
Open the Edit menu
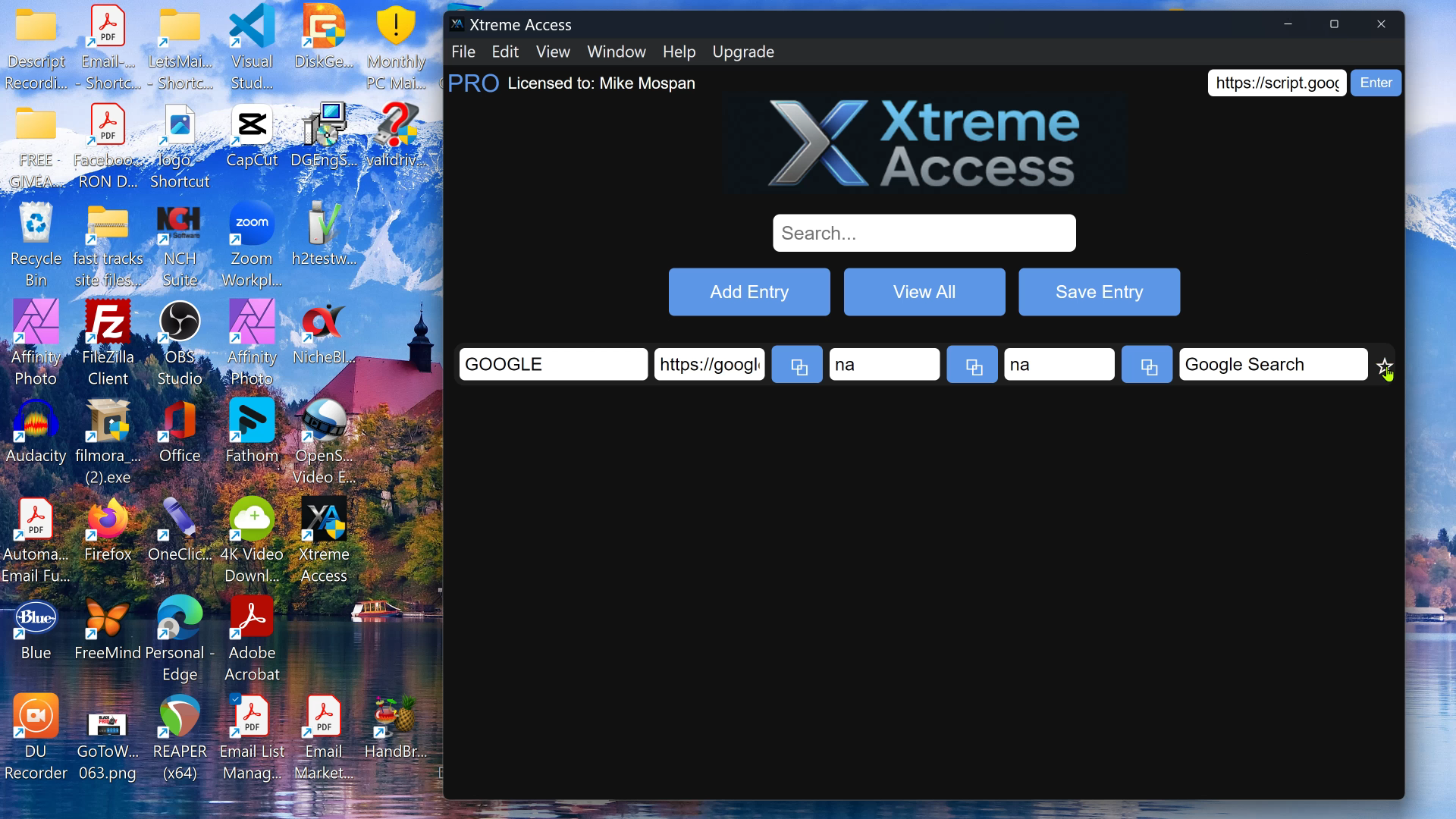click(505, 52)
